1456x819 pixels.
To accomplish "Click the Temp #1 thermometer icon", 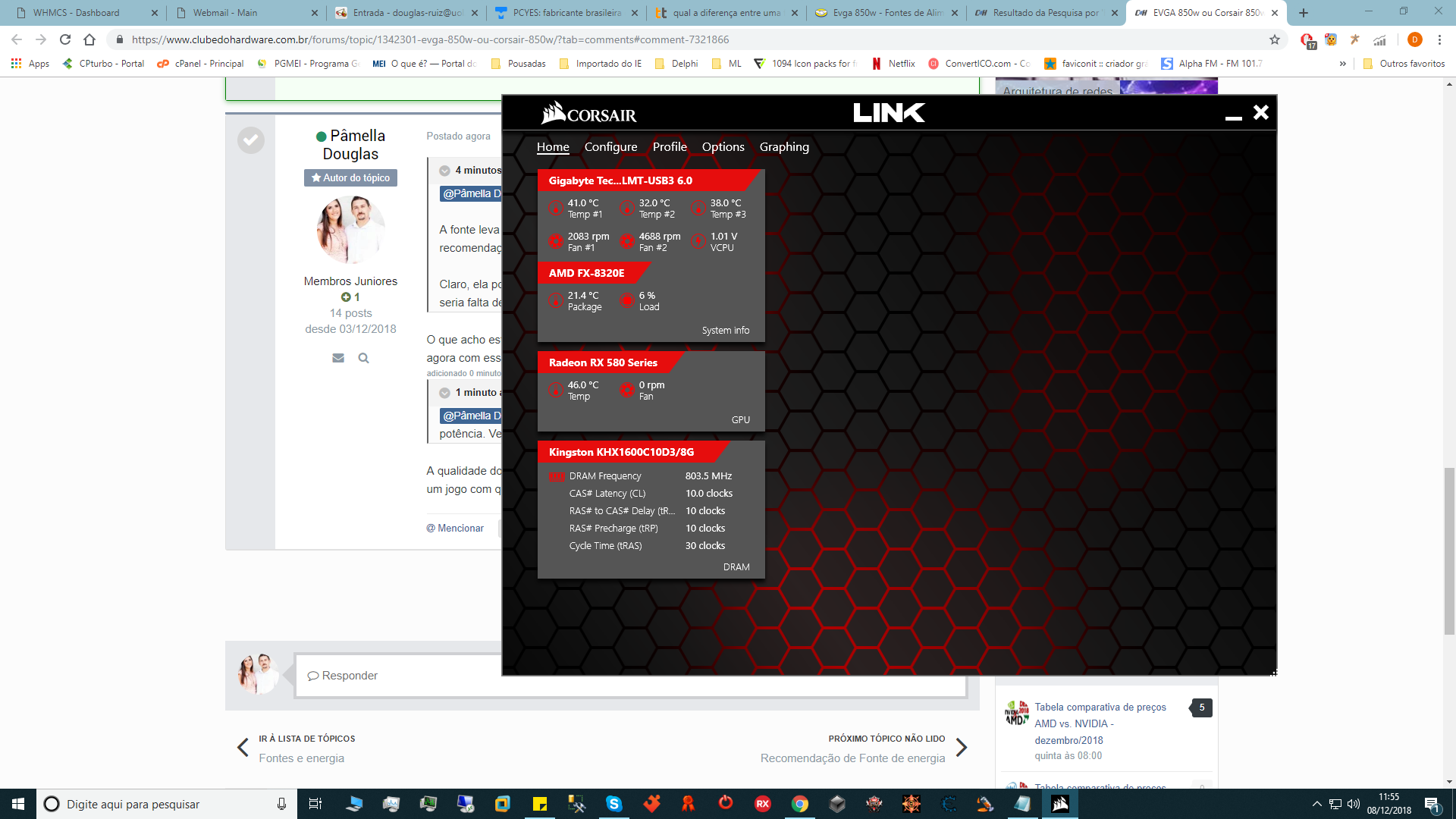I will click(556, 208).
